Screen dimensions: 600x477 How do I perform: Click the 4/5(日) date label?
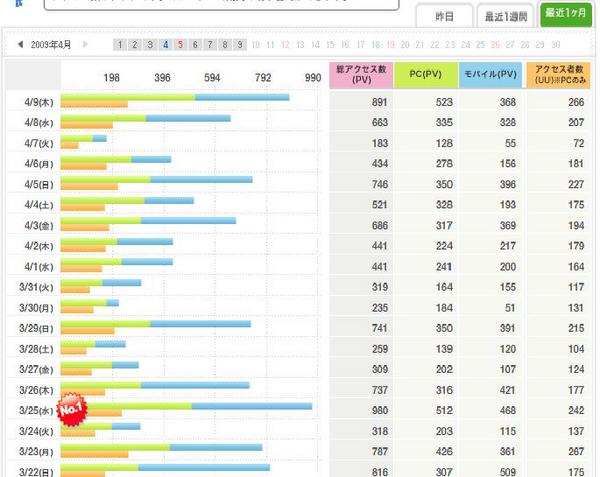[x=39, y=184]
